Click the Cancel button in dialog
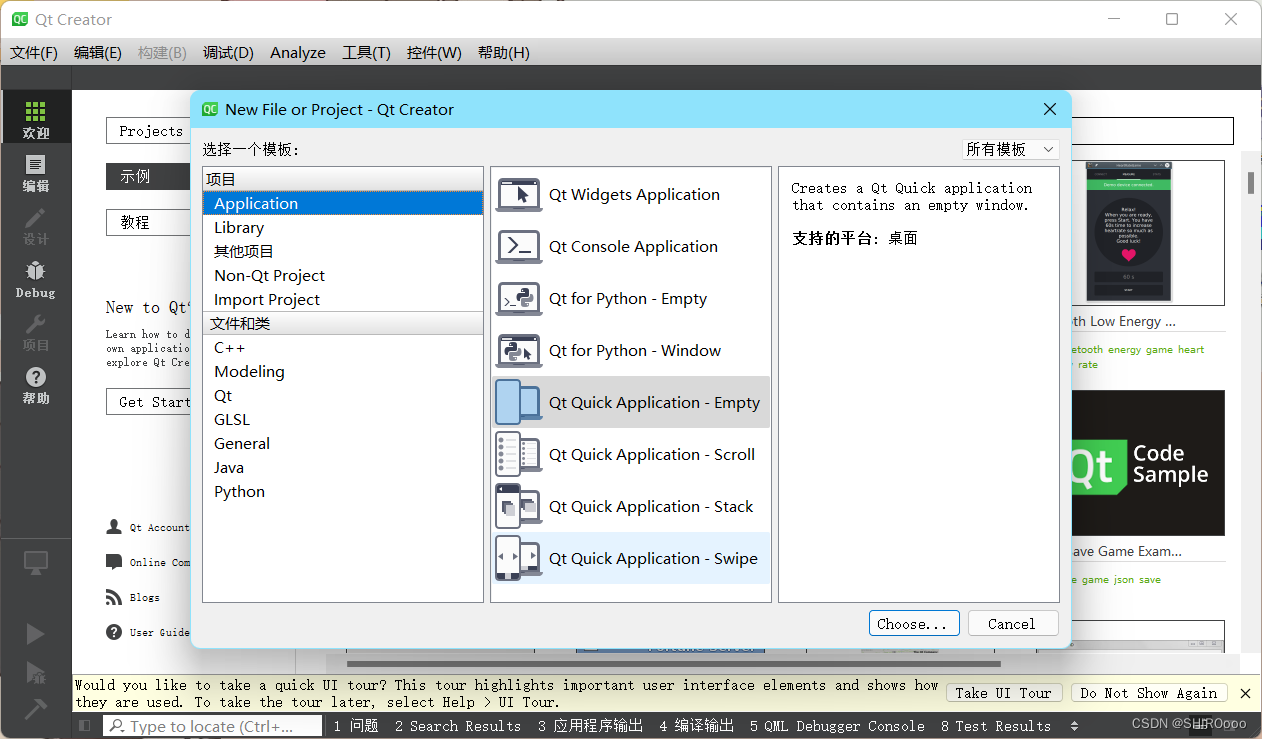1262x739 pixels. pos(1012,623)
